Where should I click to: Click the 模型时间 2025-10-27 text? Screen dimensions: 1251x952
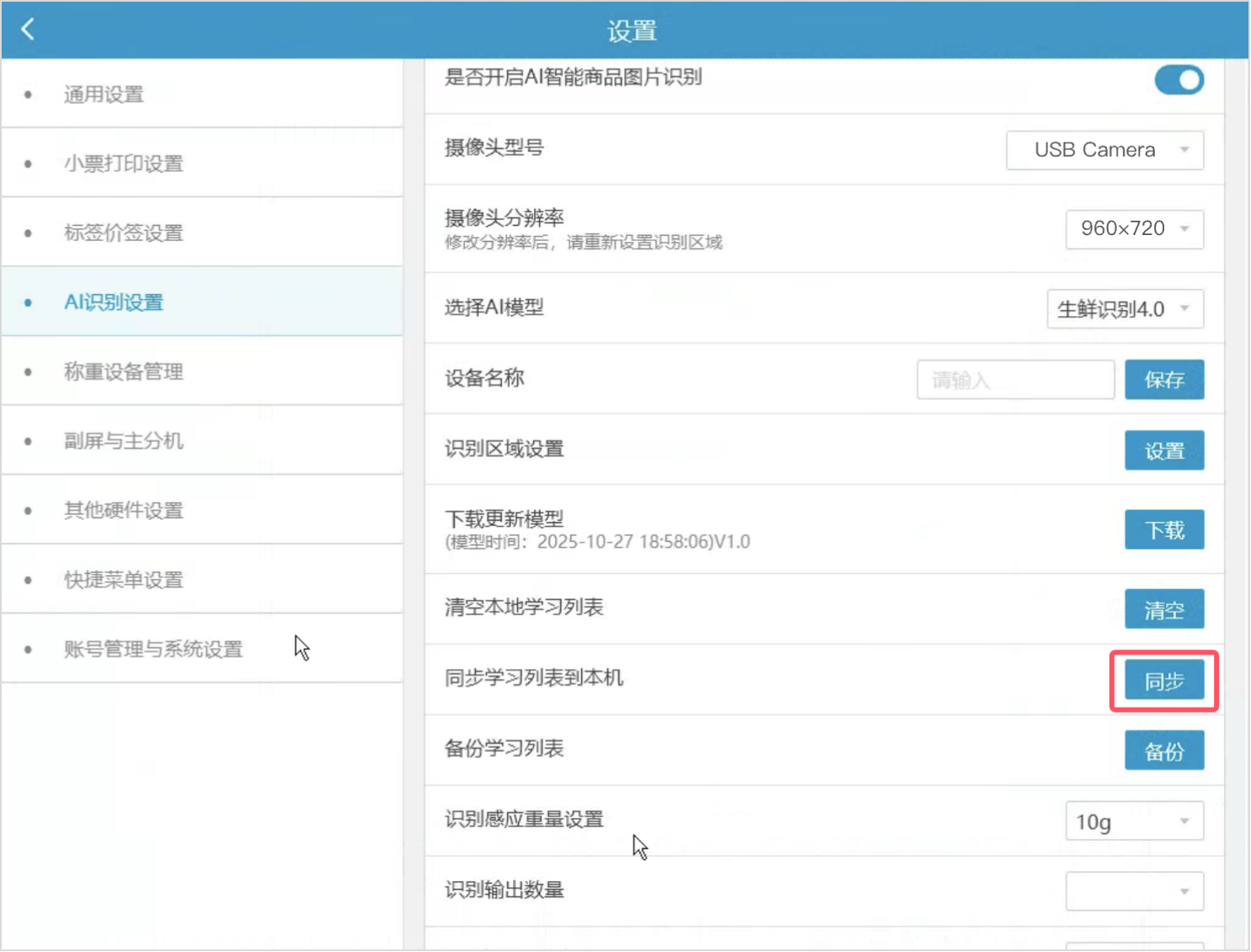coord(597,542)
